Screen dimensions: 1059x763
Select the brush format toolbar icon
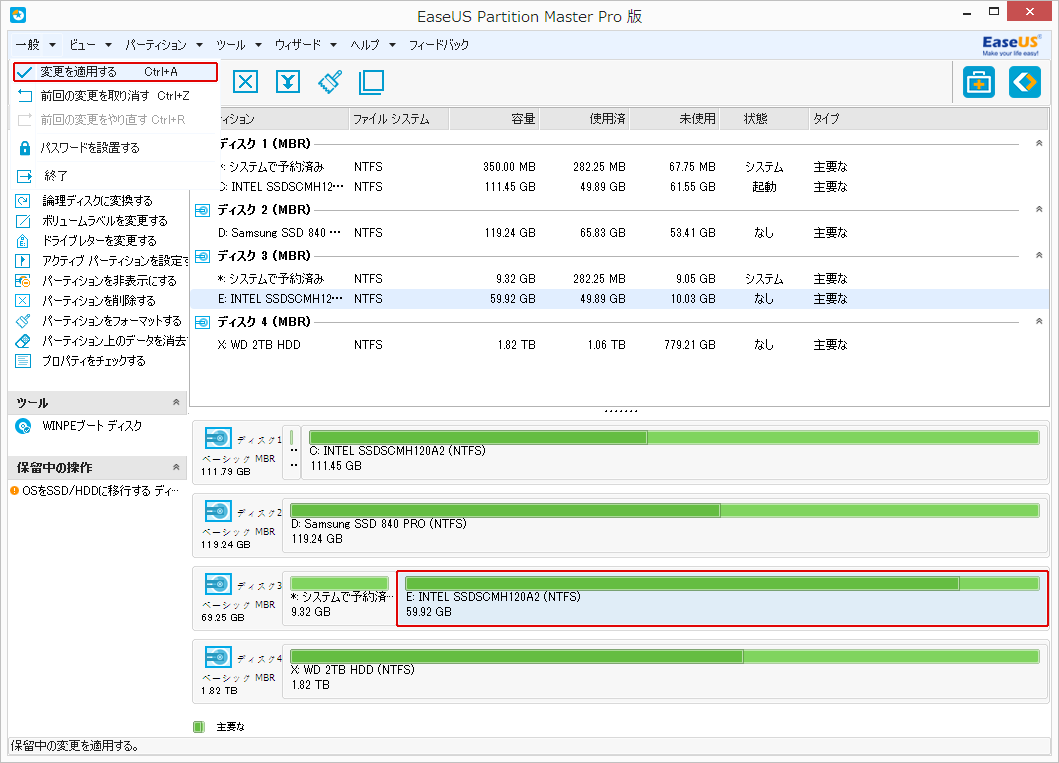(x=330, y=82)
